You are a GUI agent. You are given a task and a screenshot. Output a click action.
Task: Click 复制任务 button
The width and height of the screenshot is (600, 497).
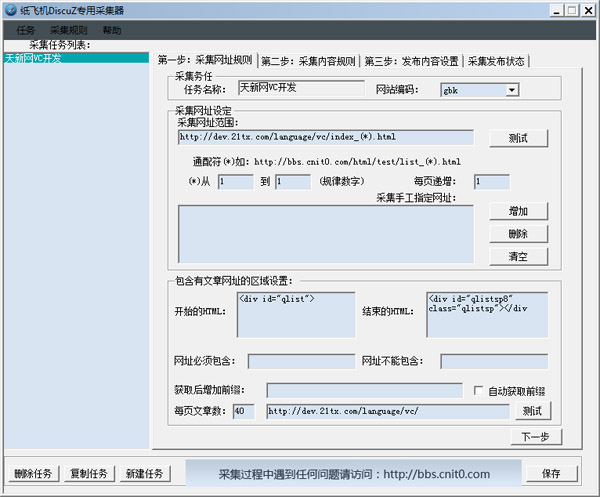pos(88,474)
